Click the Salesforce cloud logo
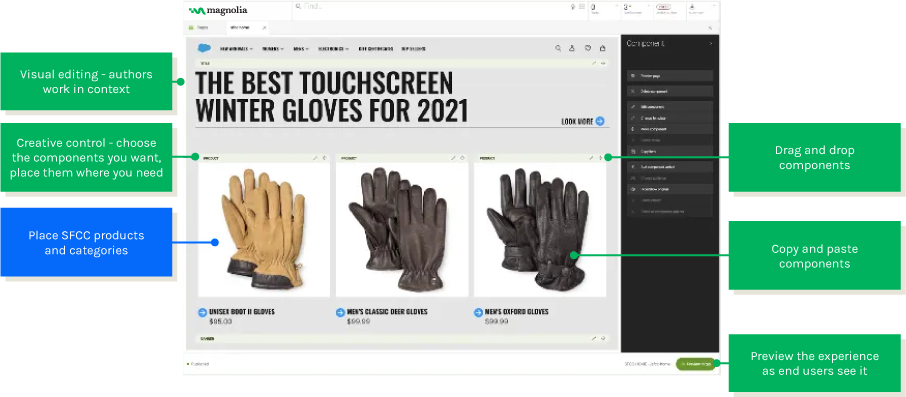 [x=204, y=49]
